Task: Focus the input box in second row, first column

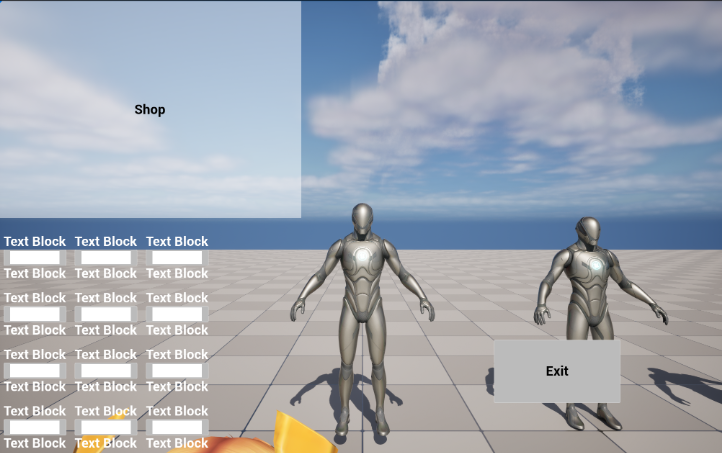Action: (x=35, y=314)
